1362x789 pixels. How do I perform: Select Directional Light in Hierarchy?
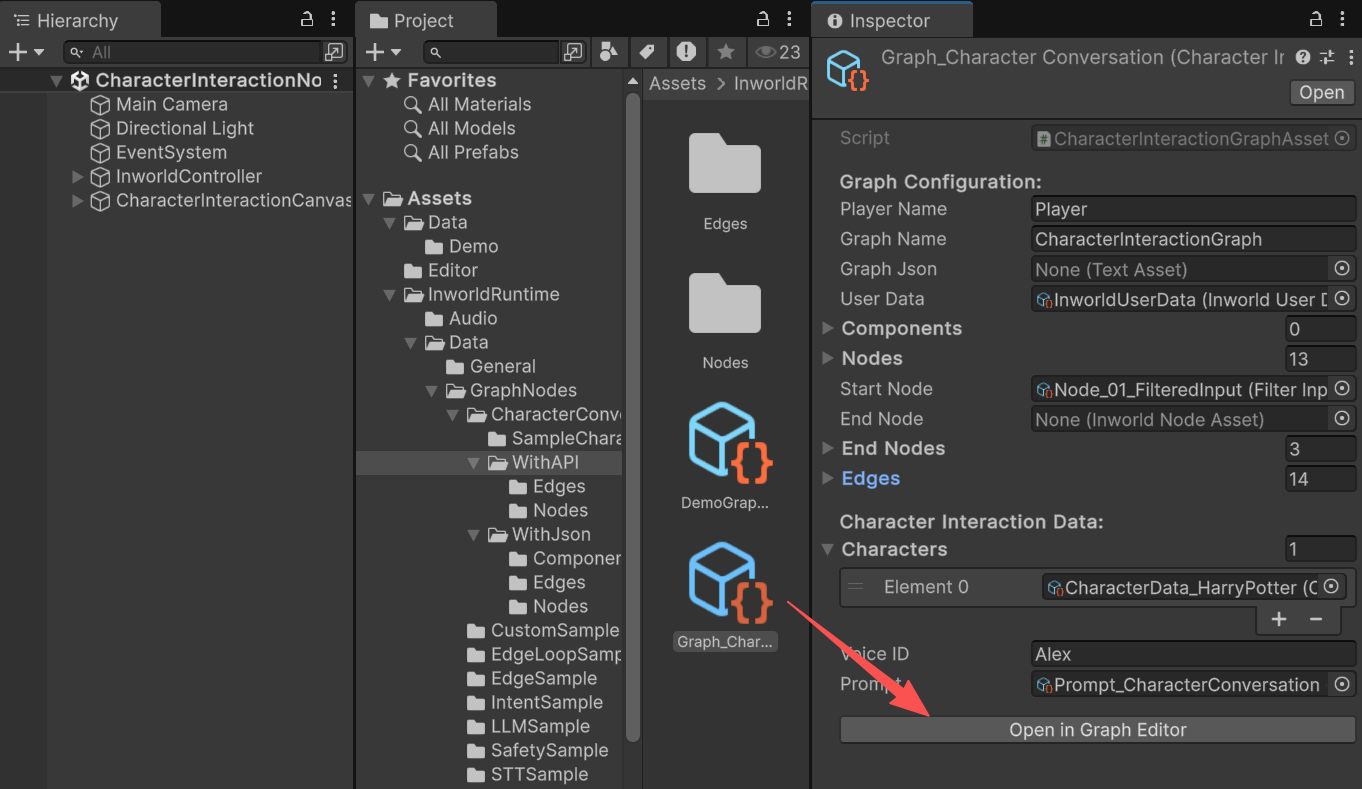click(x=184, y=128)
